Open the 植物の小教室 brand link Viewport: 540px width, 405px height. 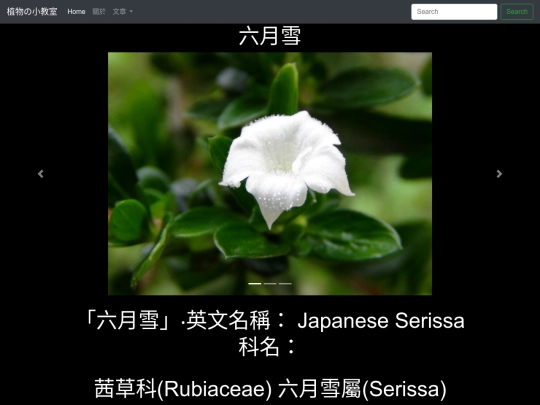tap(32, 12)
